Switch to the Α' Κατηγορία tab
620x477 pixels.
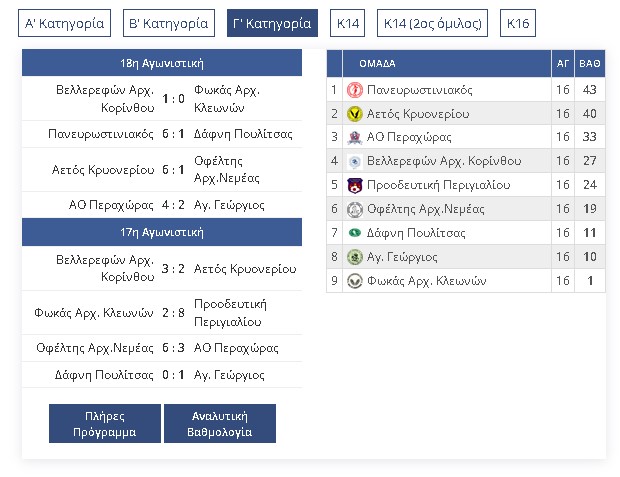coord(65,23)
